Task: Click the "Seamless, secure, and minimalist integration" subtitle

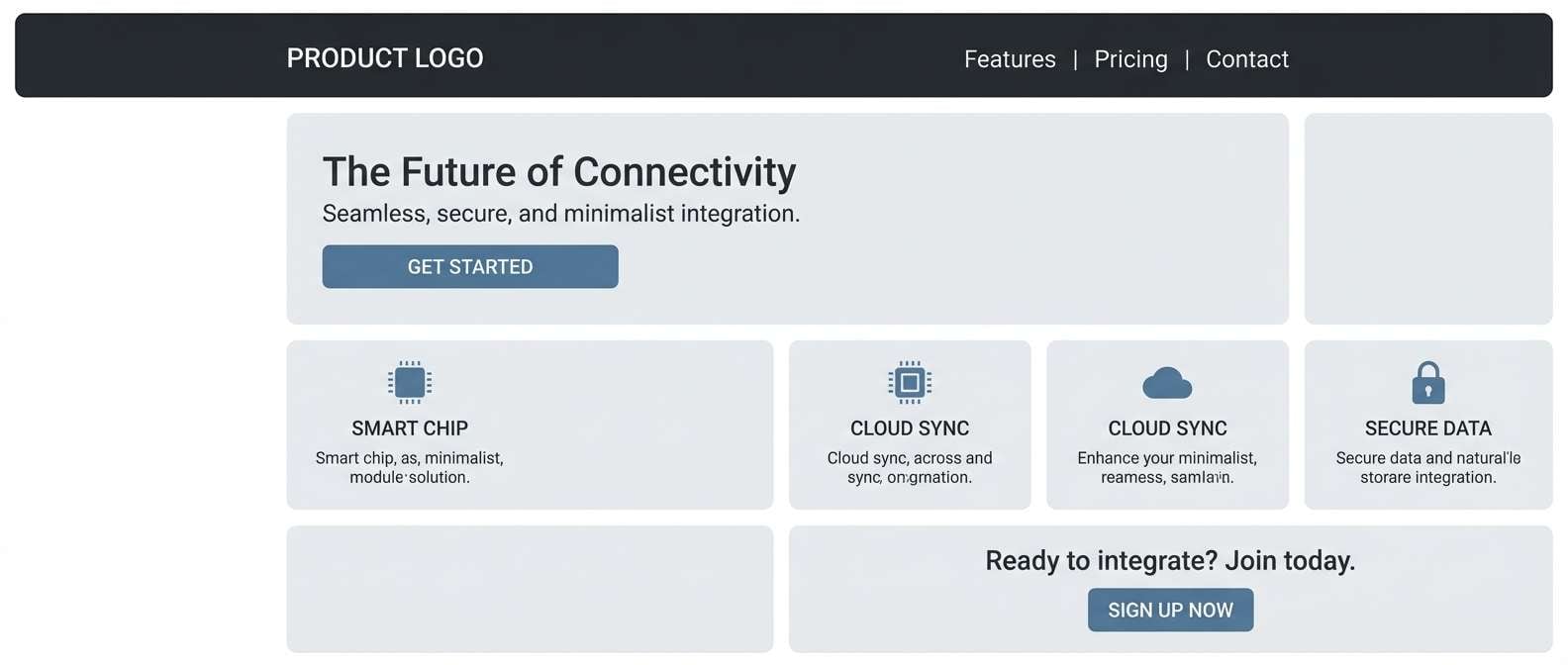Action: 560,214
